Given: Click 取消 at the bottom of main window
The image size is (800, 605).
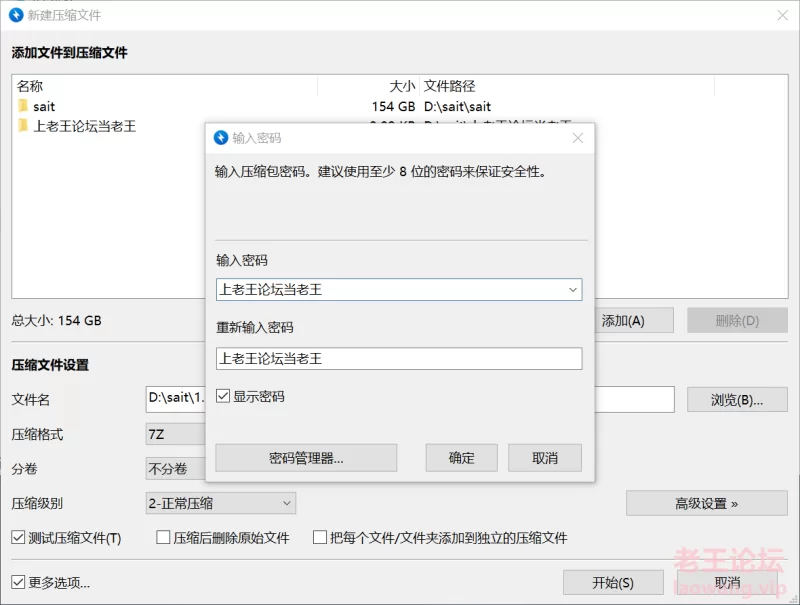Looking at the screenshot, I should [728, 583].
